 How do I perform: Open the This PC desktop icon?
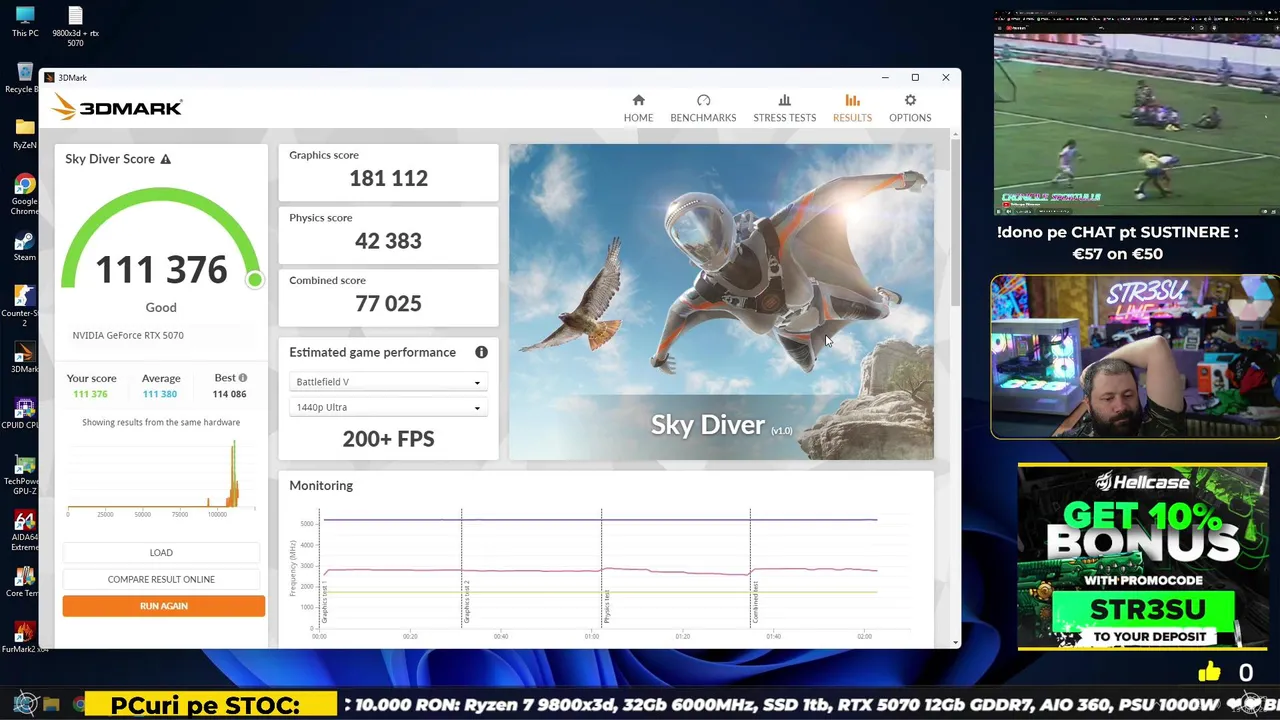25,22
